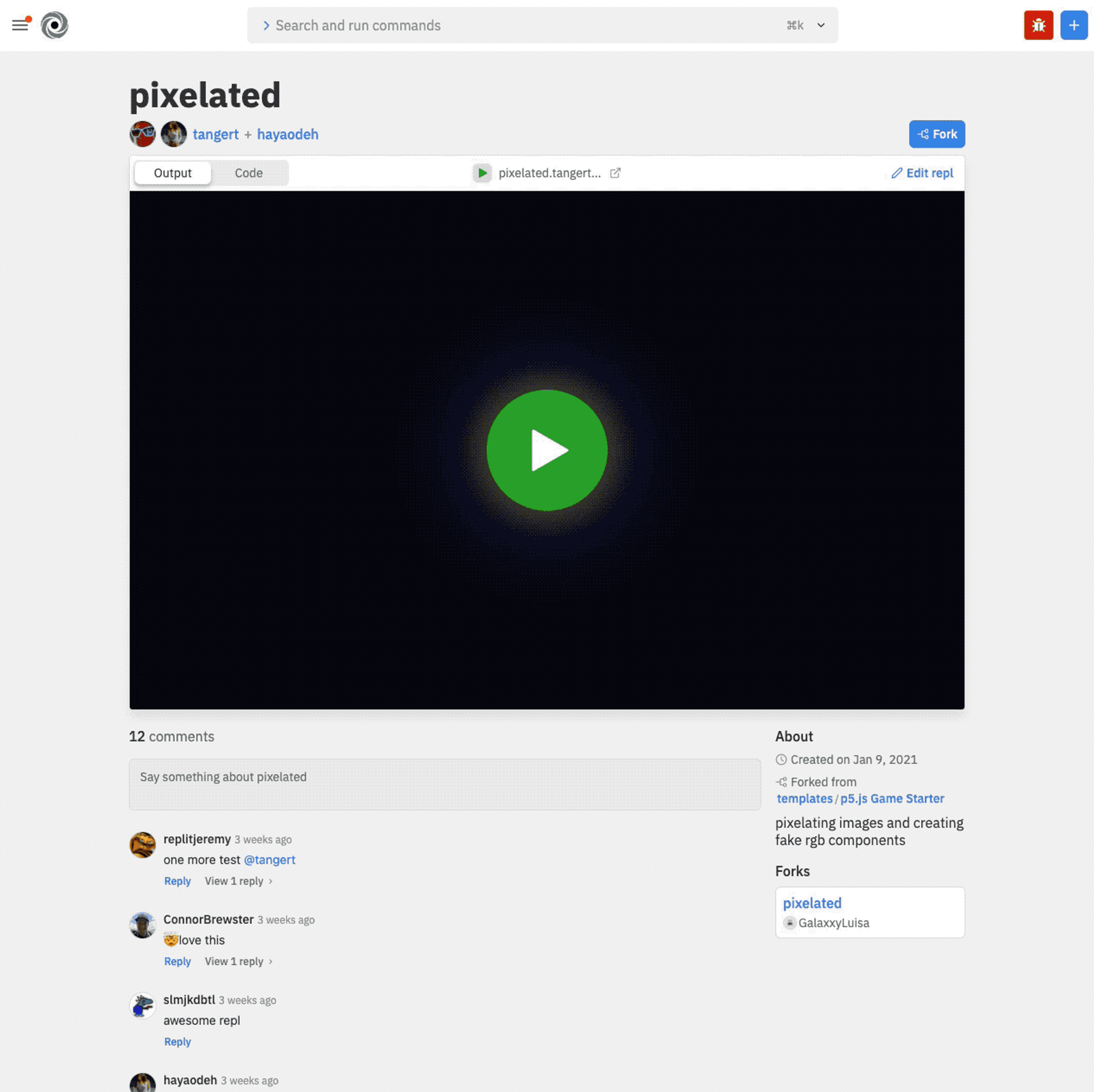Click the comment text field
The height and width of the screenshot is (1092, 1094).
click(444, 784)
